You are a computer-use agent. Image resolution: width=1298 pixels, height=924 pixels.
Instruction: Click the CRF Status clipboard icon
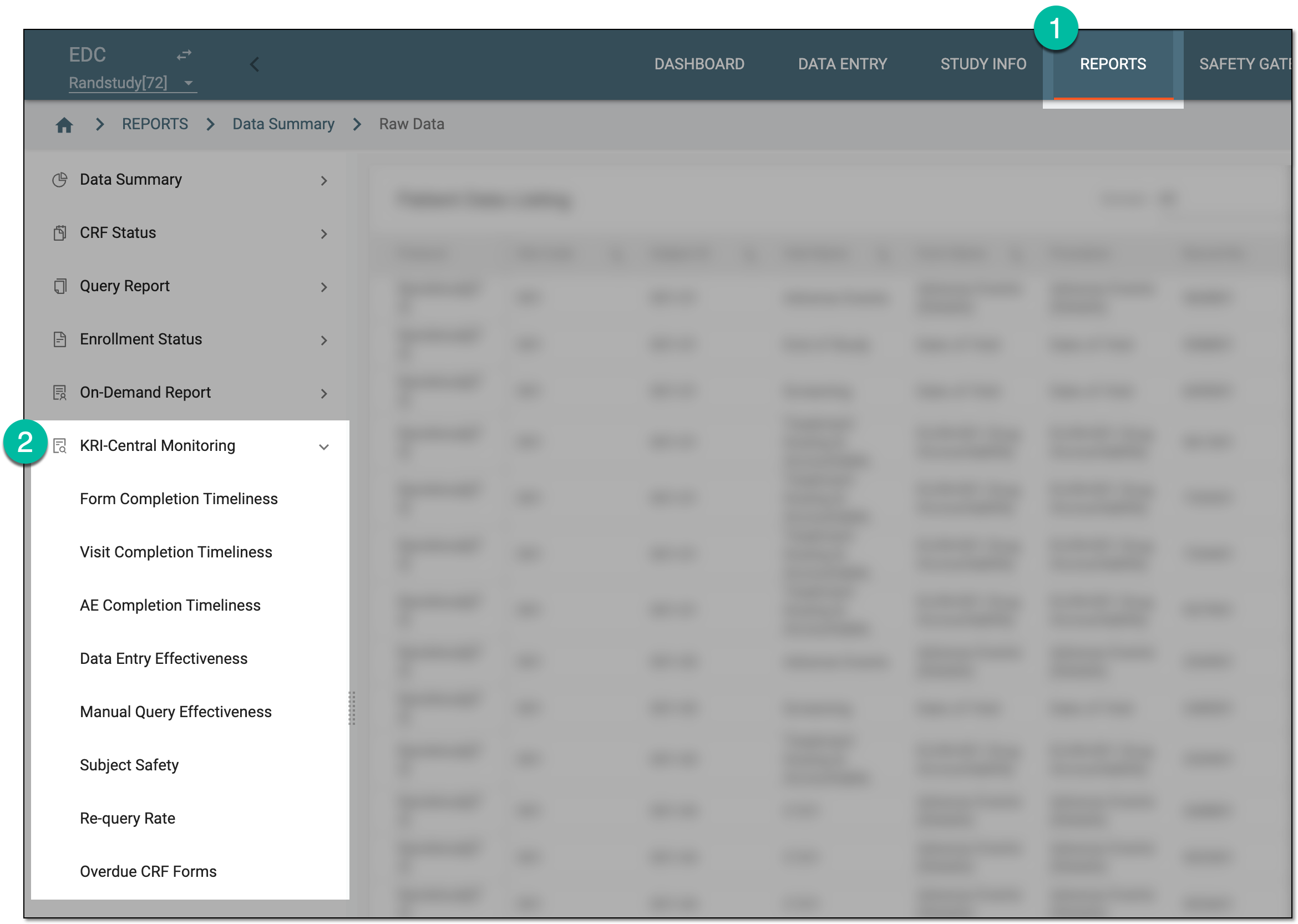click(x=60, y=233)
